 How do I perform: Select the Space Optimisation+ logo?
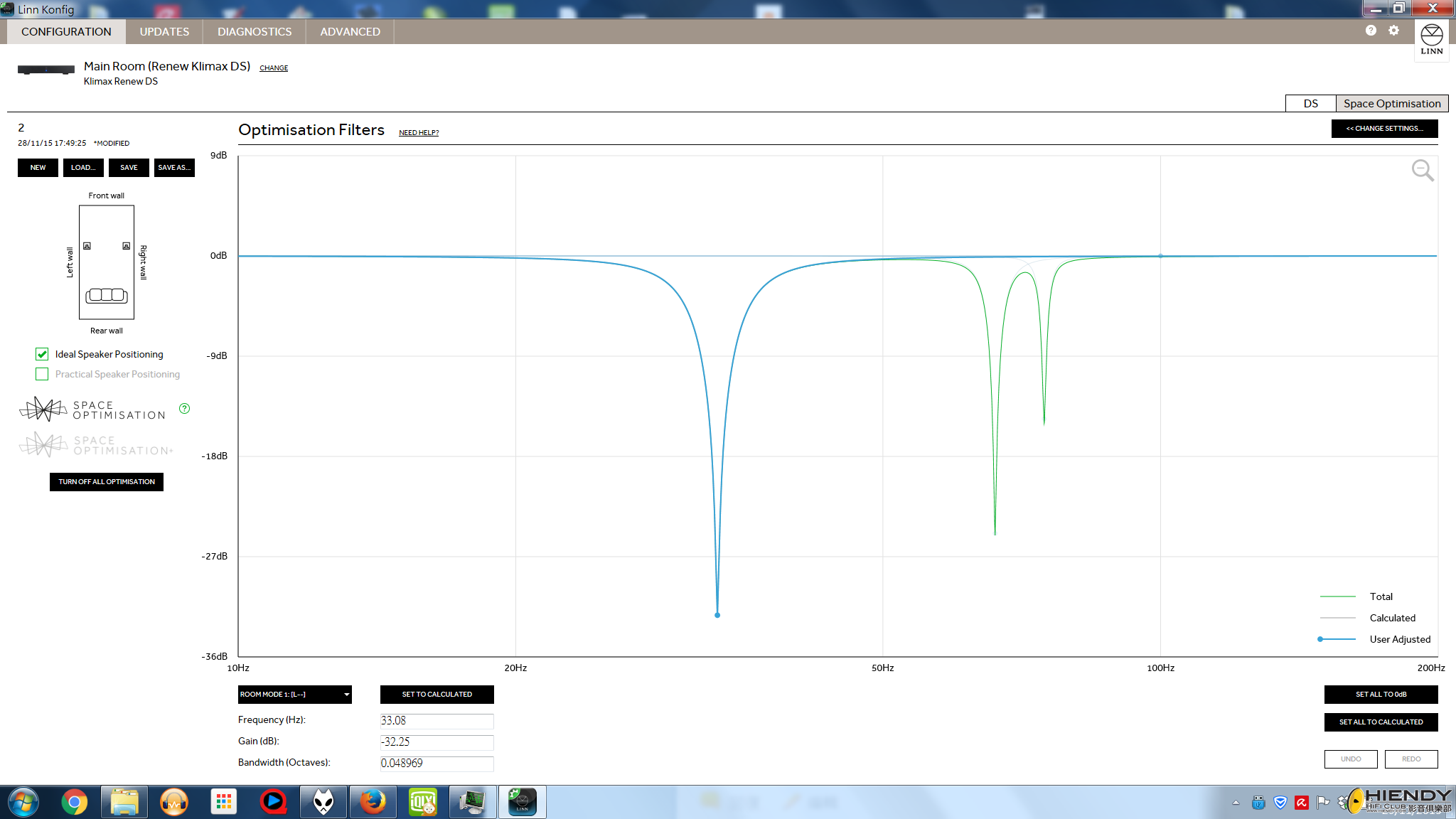[96, 445]
